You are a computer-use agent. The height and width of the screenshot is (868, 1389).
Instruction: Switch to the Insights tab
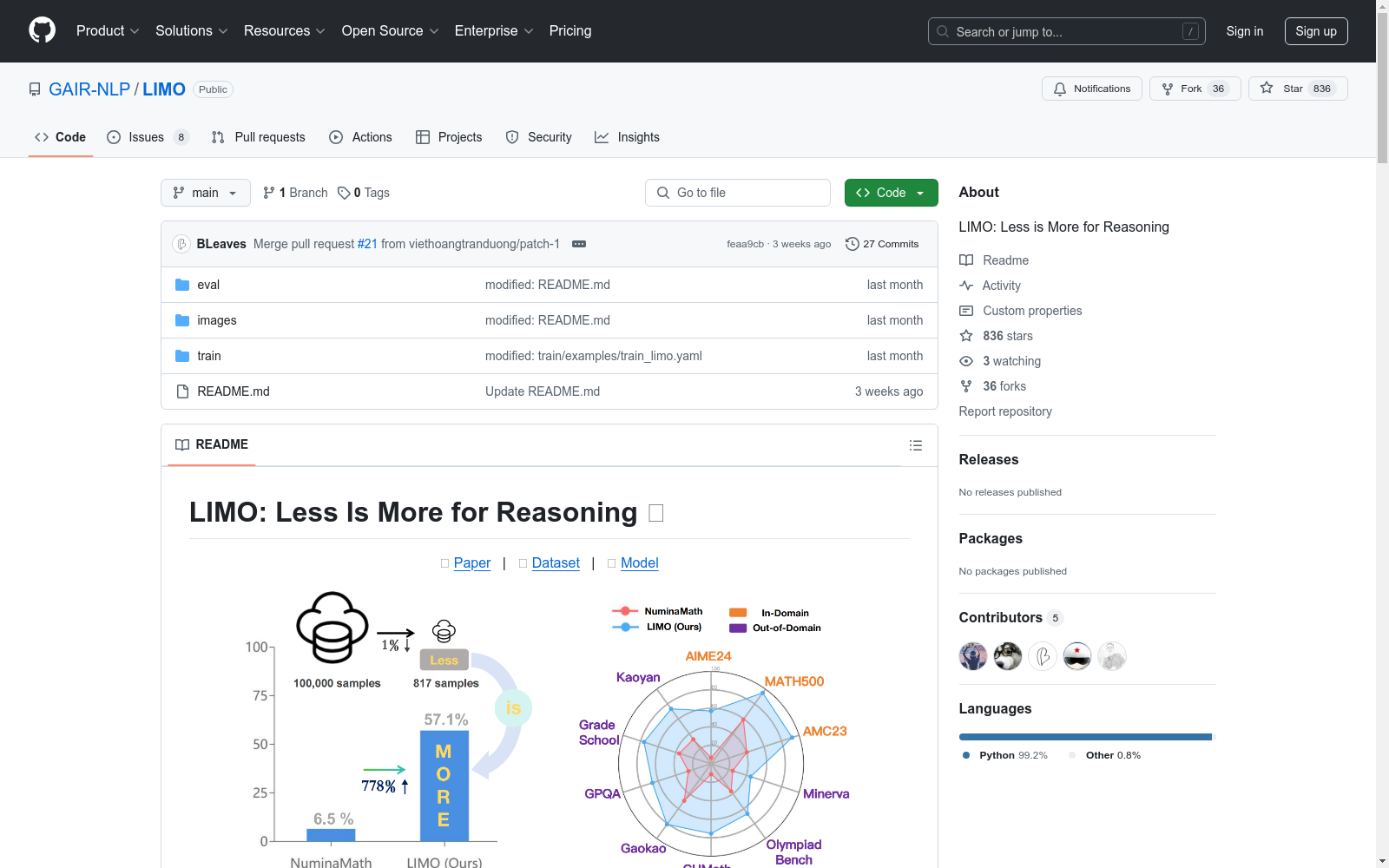[x=627, y=137]
